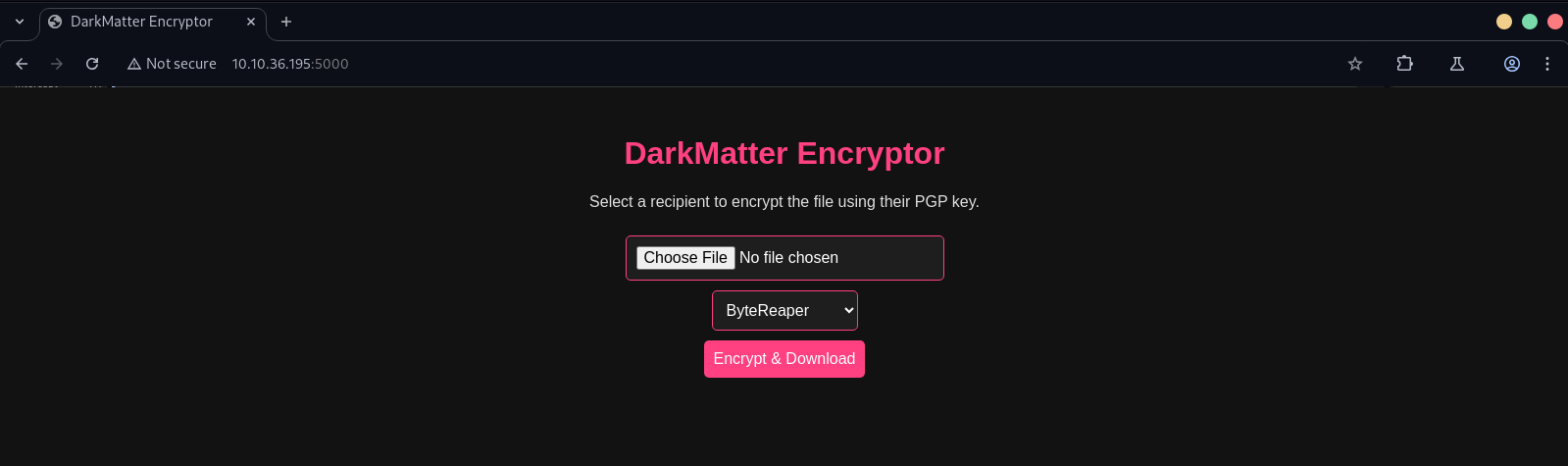This screenshot has height=466, width=1568.
Task: Close the DarkMatter Encryptor tab
Action: 251,22
